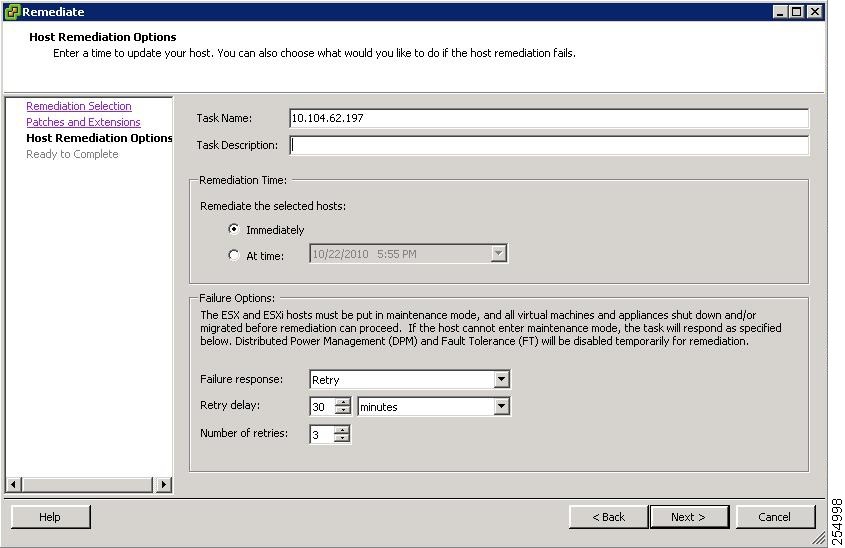Screen dimensions: 845x548
Task: Click the window resize grip corner
Action: [819, 538]
